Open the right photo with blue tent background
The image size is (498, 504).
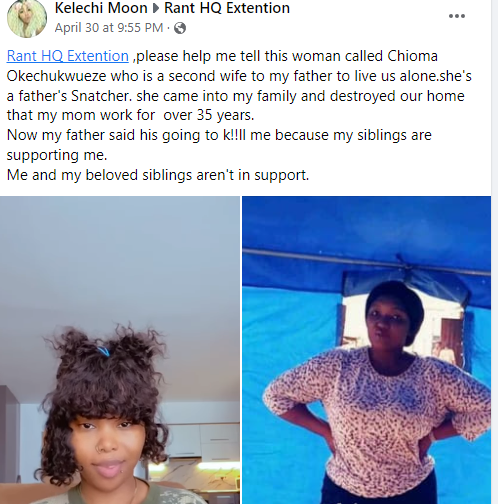point(366,350)
